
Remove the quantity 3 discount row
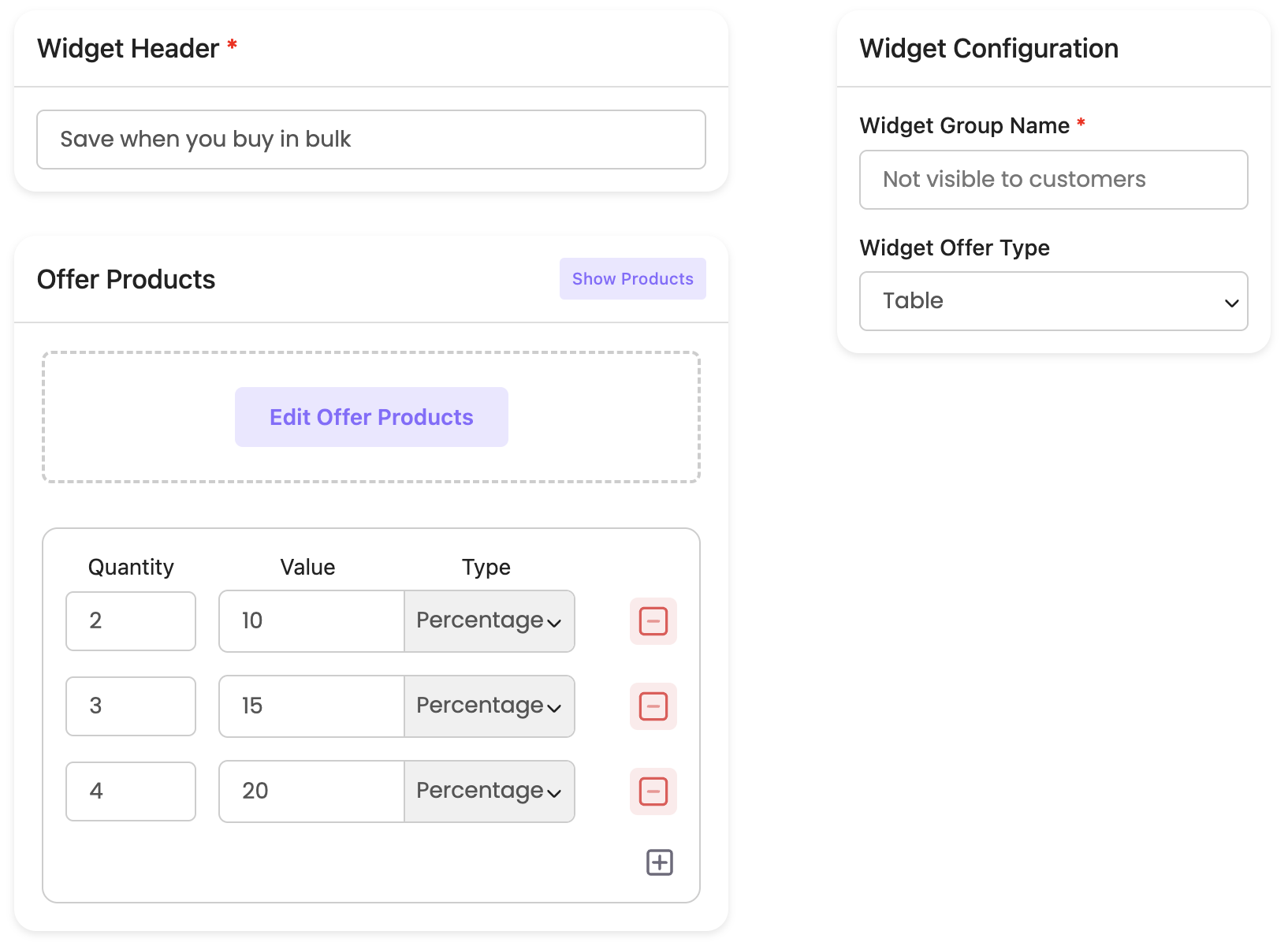click(653, 706)
